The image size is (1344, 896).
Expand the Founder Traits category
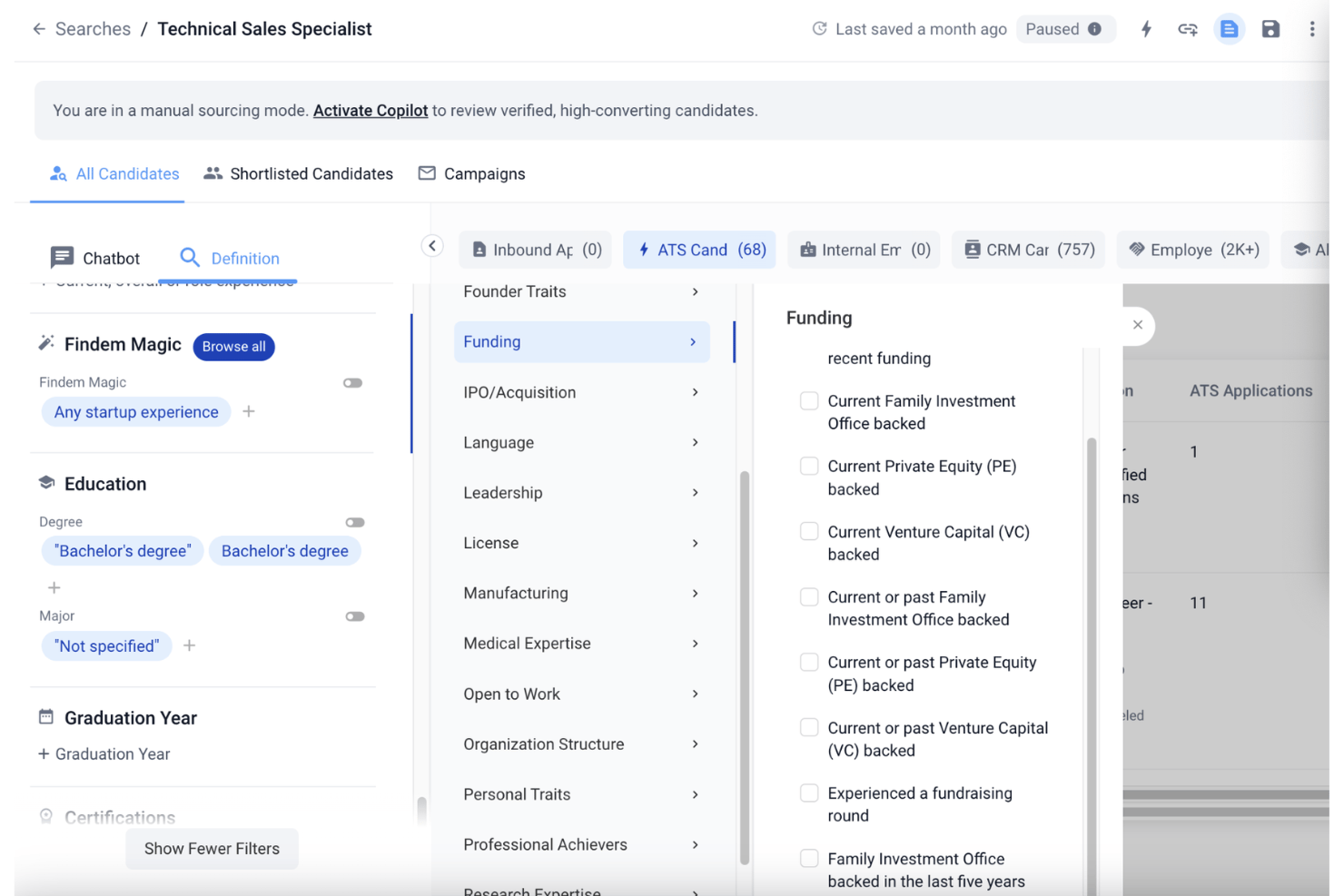(581, 291)
